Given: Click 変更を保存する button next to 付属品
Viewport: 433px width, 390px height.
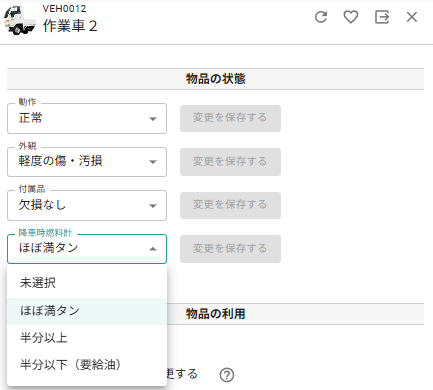Looking at the screenshot, I should click(x=230, y=205).
